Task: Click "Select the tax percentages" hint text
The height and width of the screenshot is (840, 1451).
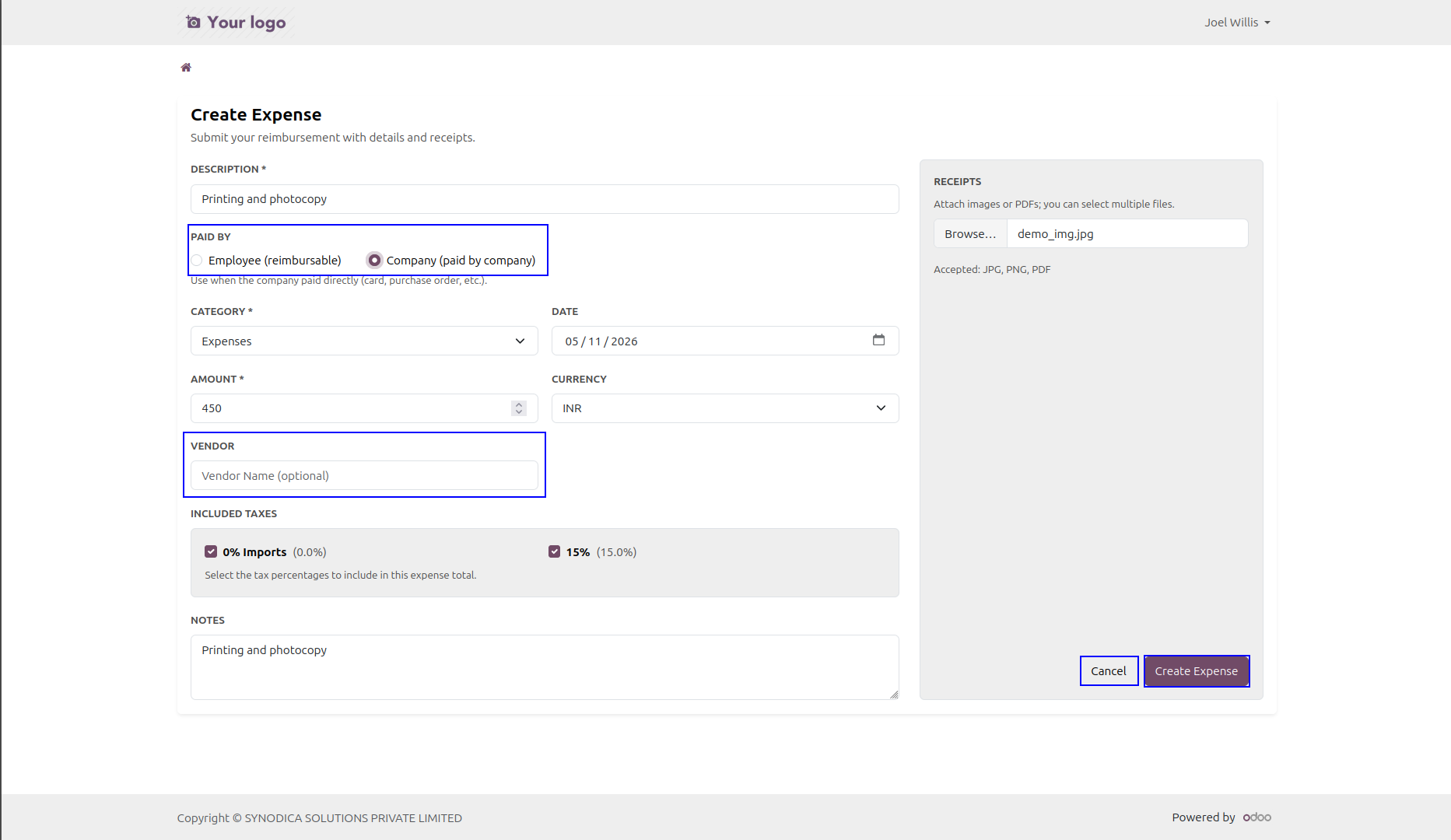Action: (341, 575)
